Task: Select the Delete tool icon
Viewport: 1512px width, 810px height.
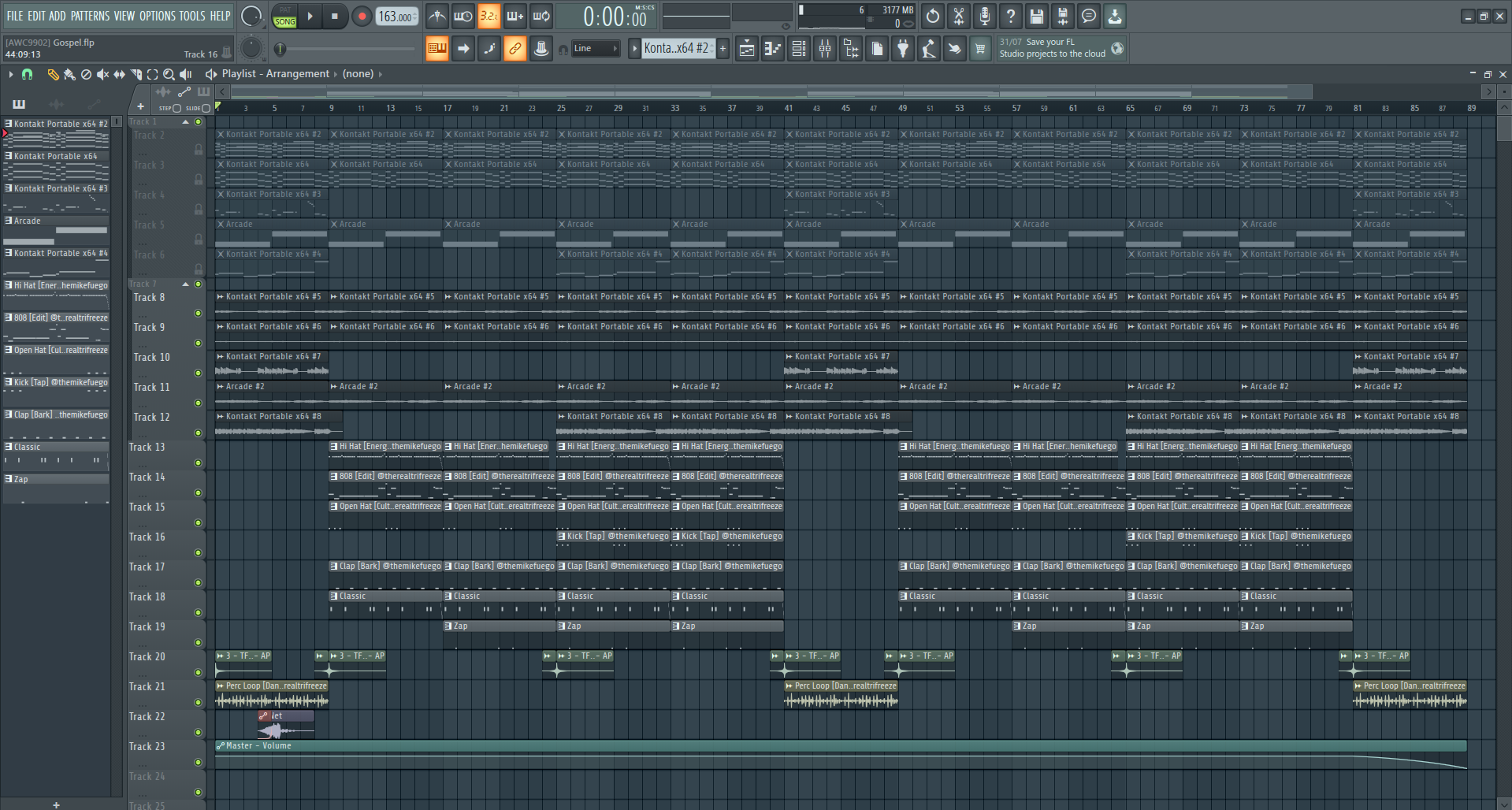Action: (x=86, y=74)
